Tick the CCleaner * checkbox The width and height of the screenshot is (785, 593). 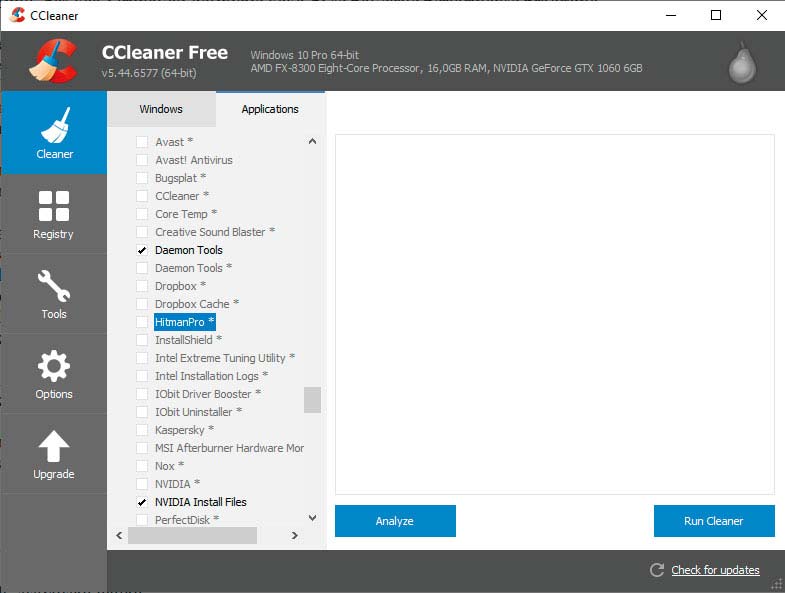pyautogui.click(x=142, y=196)
